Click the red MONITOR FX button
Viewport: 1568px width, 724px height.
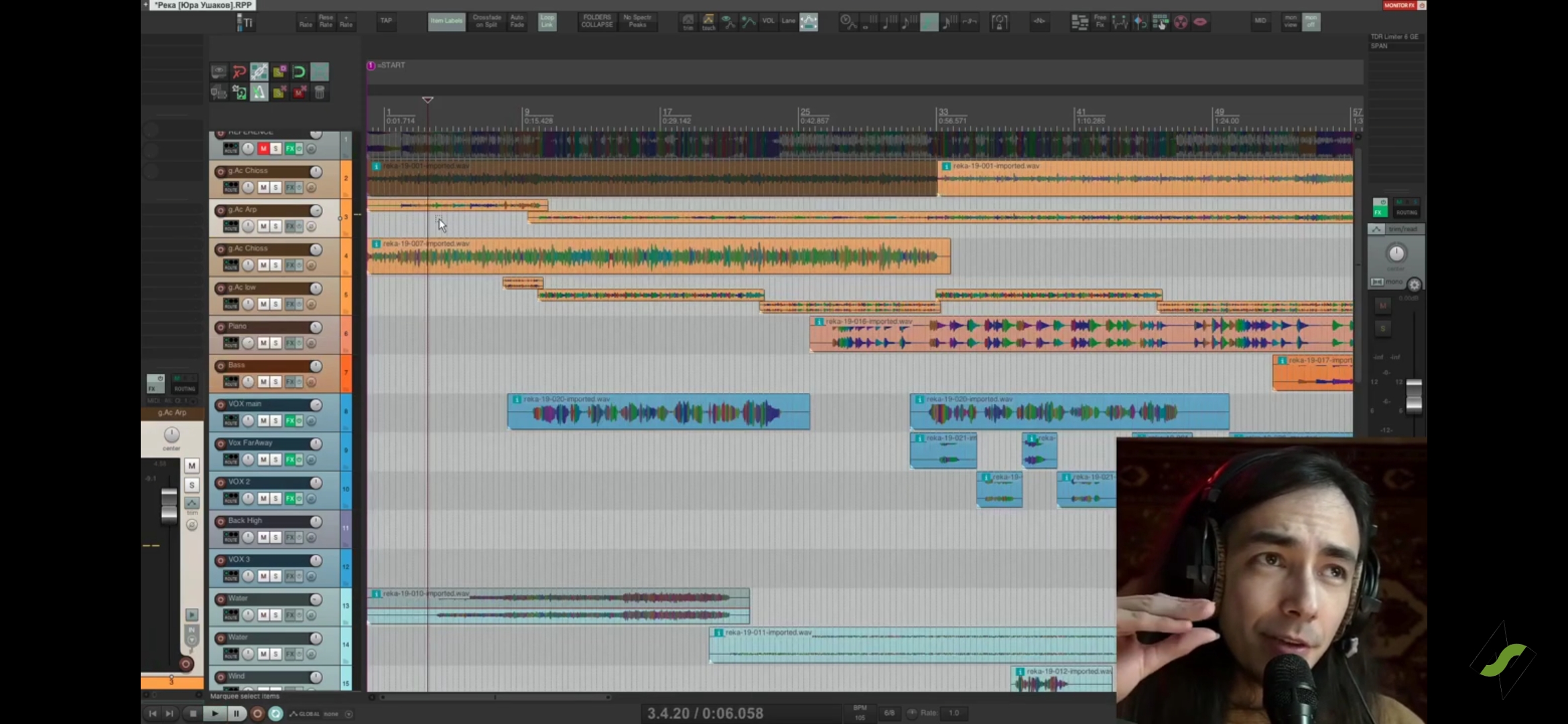tap(1399, 5)
